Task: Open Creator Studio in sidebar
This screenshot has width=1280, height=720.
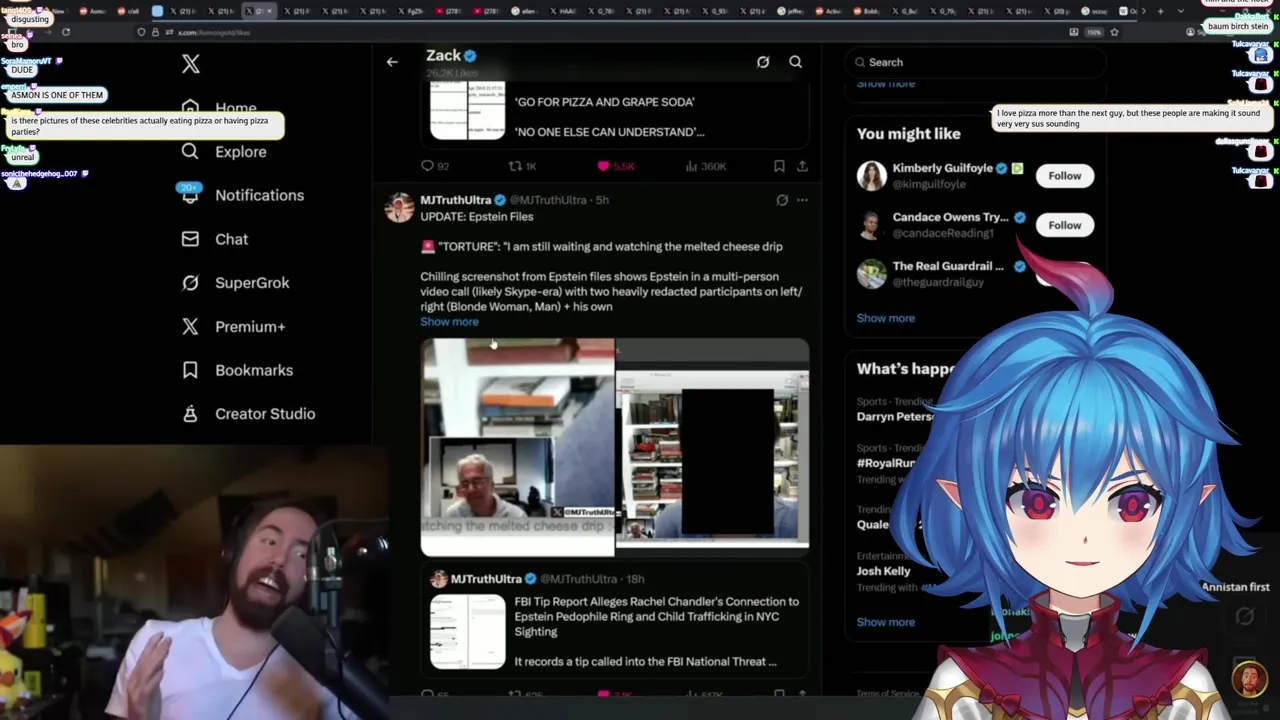Action: click(265, 413)
